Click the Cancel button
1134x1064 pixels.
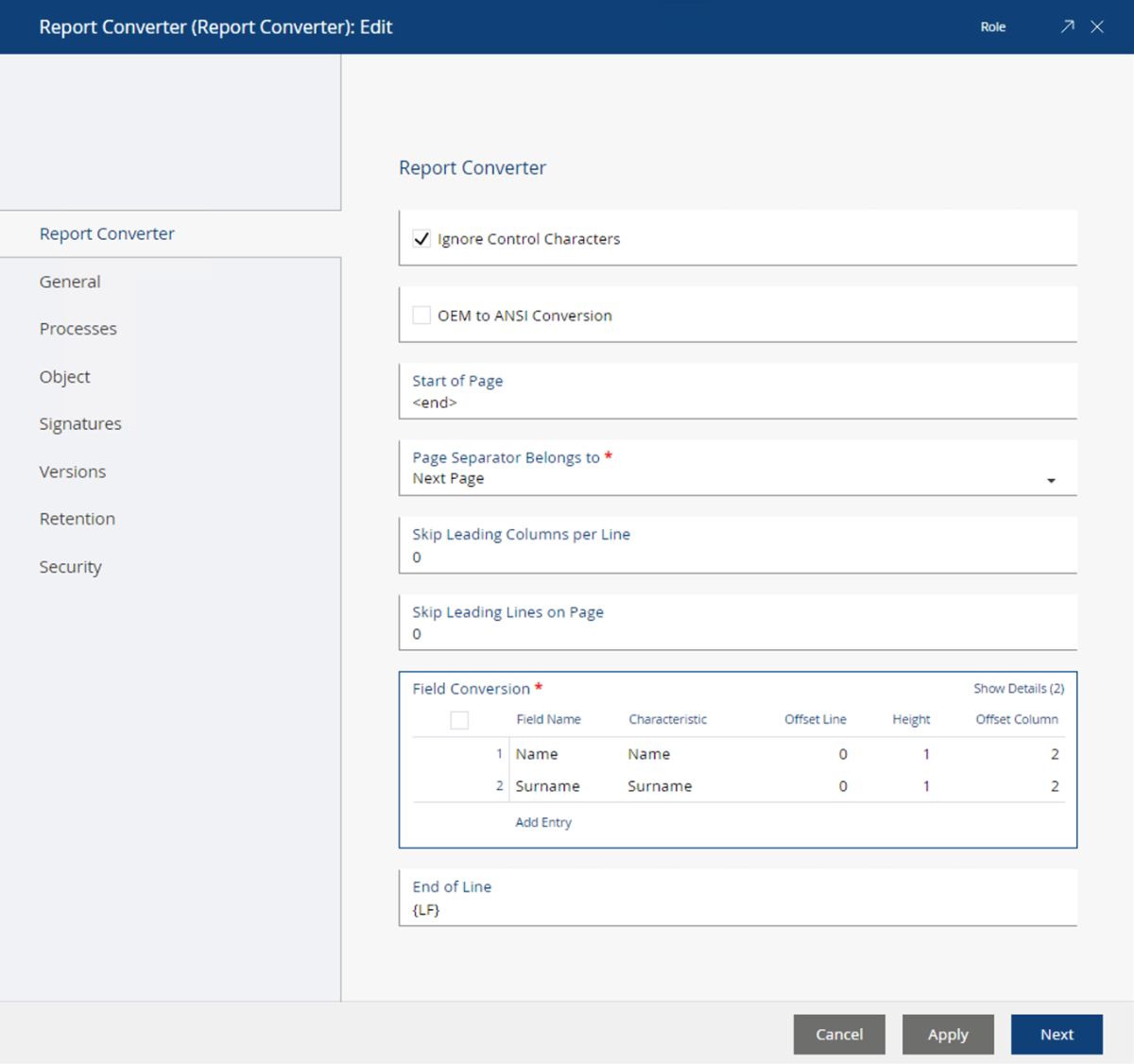click(x=839, y=1034)
